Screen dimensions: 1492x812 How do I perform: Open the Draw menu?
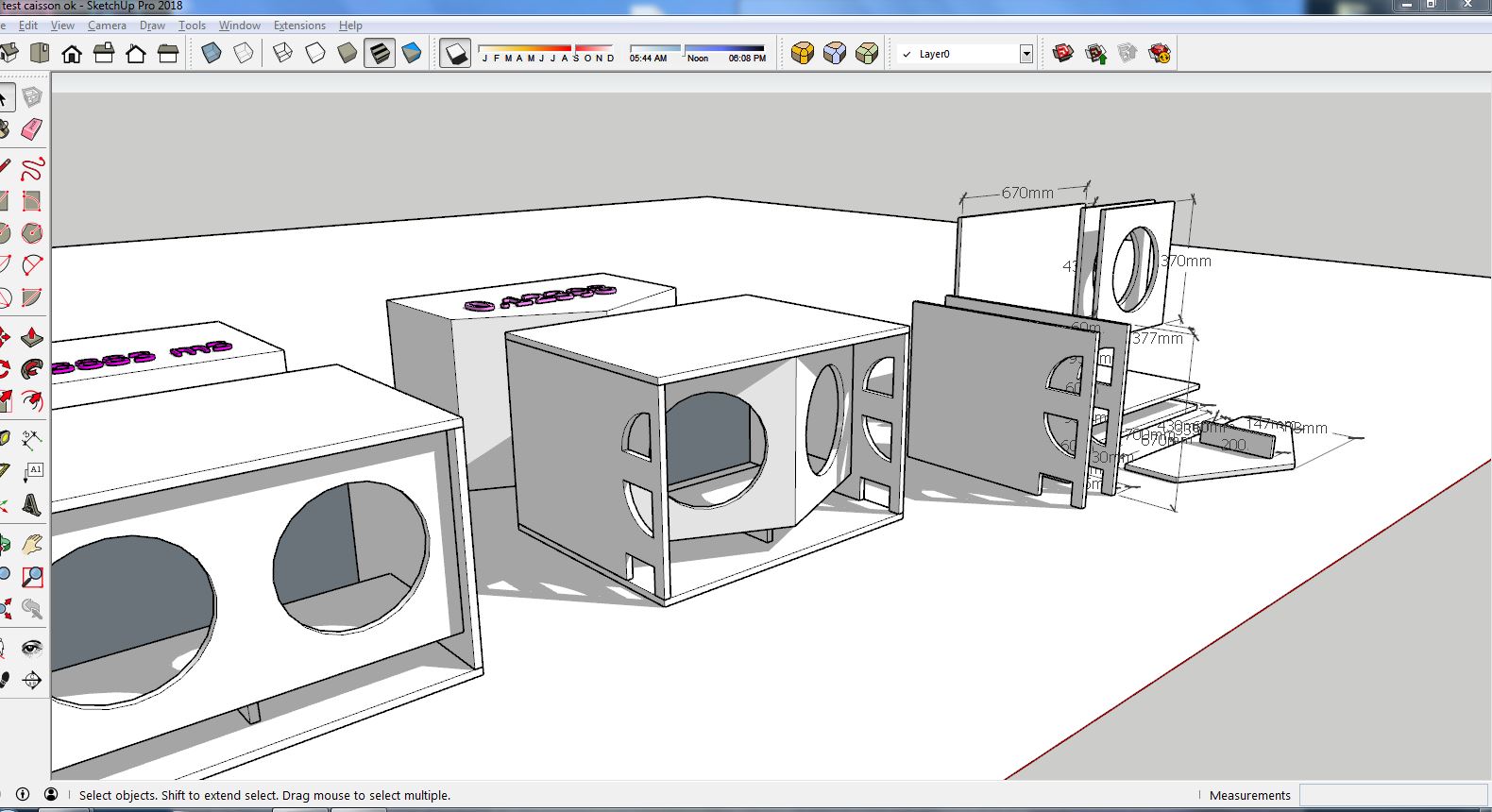(x=152, y=25)
